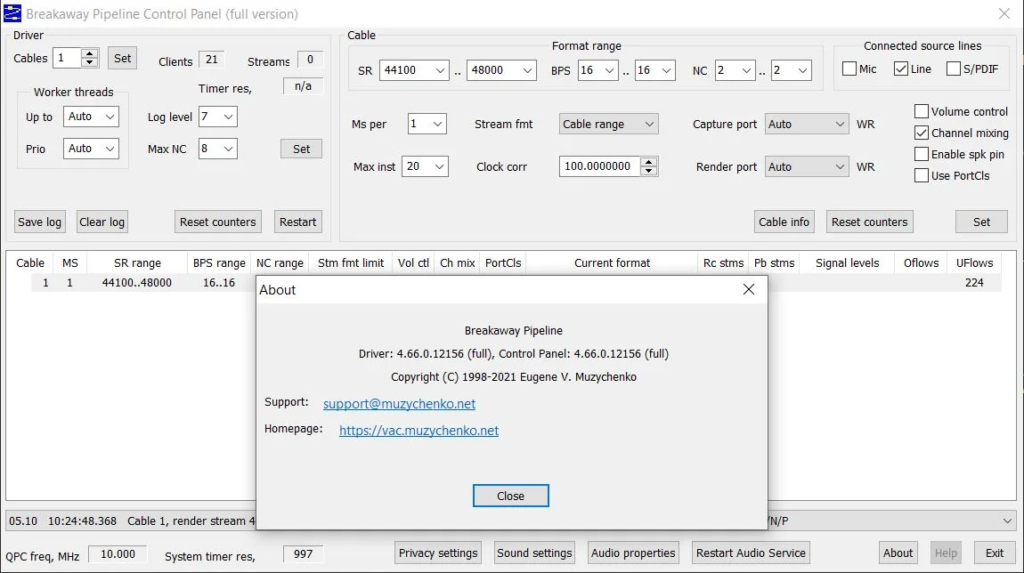
Task: Click the Close button in About dialog
Action: 511,496
